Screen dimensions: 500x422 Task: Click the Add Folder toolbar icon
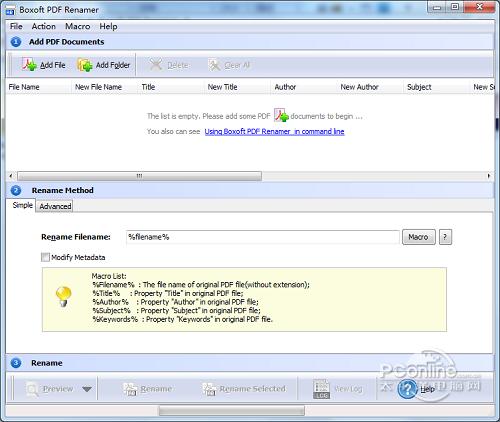[85, 65]
